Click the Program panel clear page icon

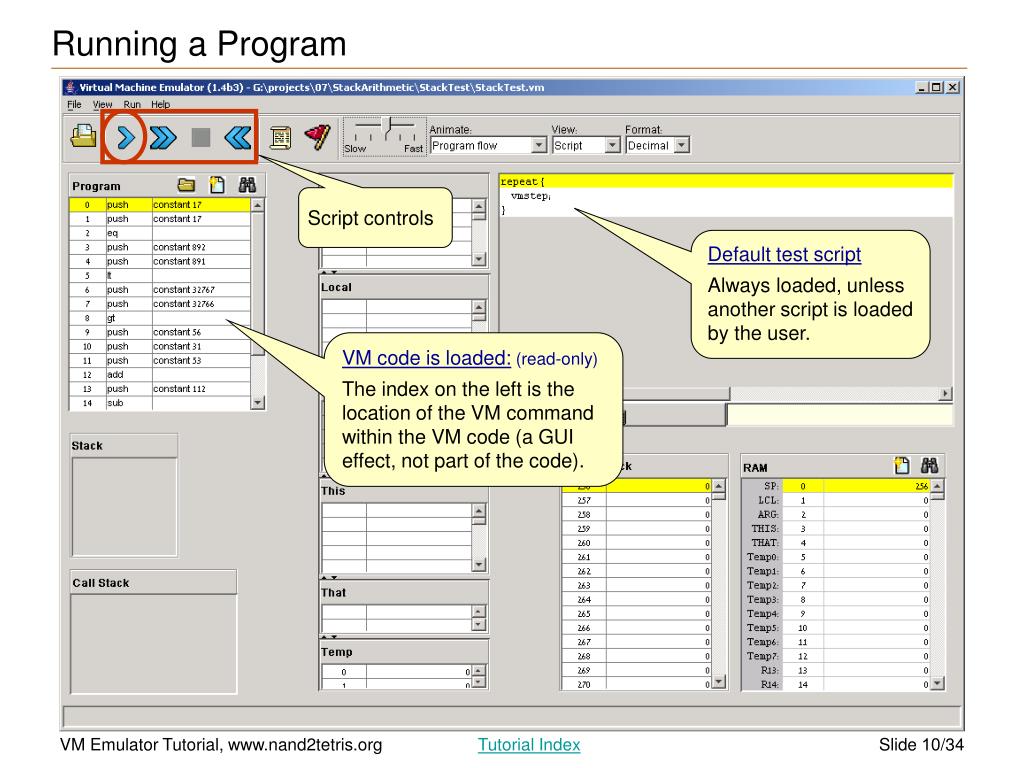(217, 185)
